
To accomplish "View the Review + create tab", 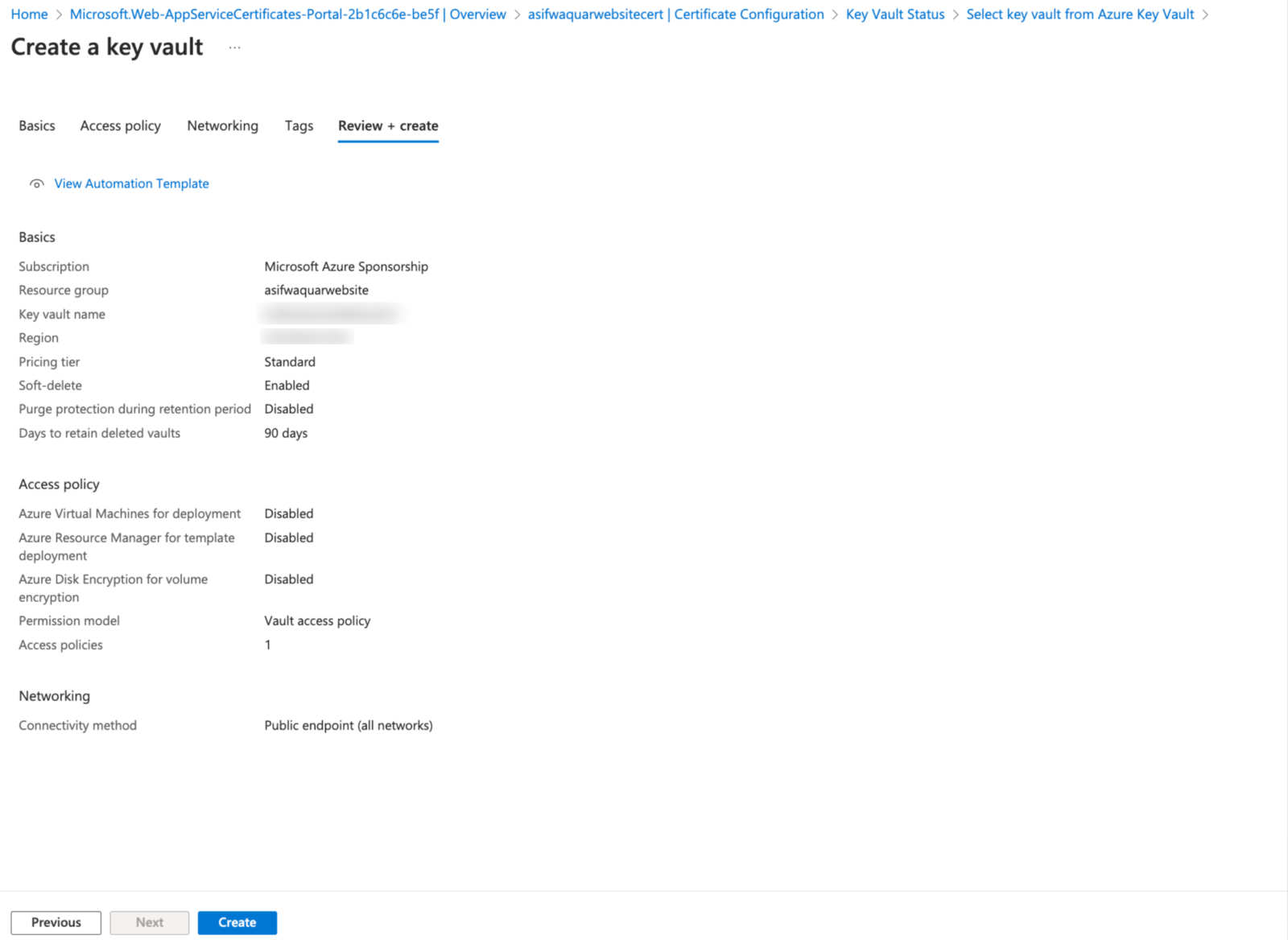I will (x=388, y=126).
